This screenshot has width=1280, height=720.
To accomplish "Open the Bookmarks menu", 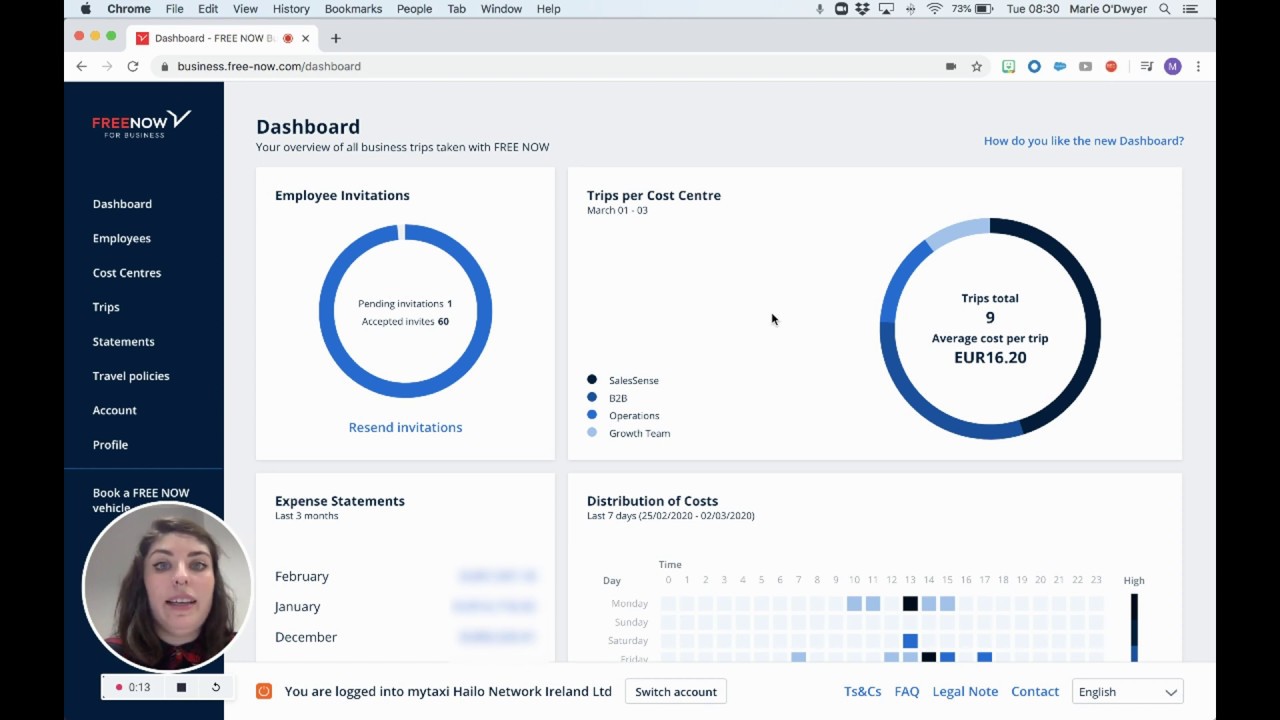I will coord(353,9).
